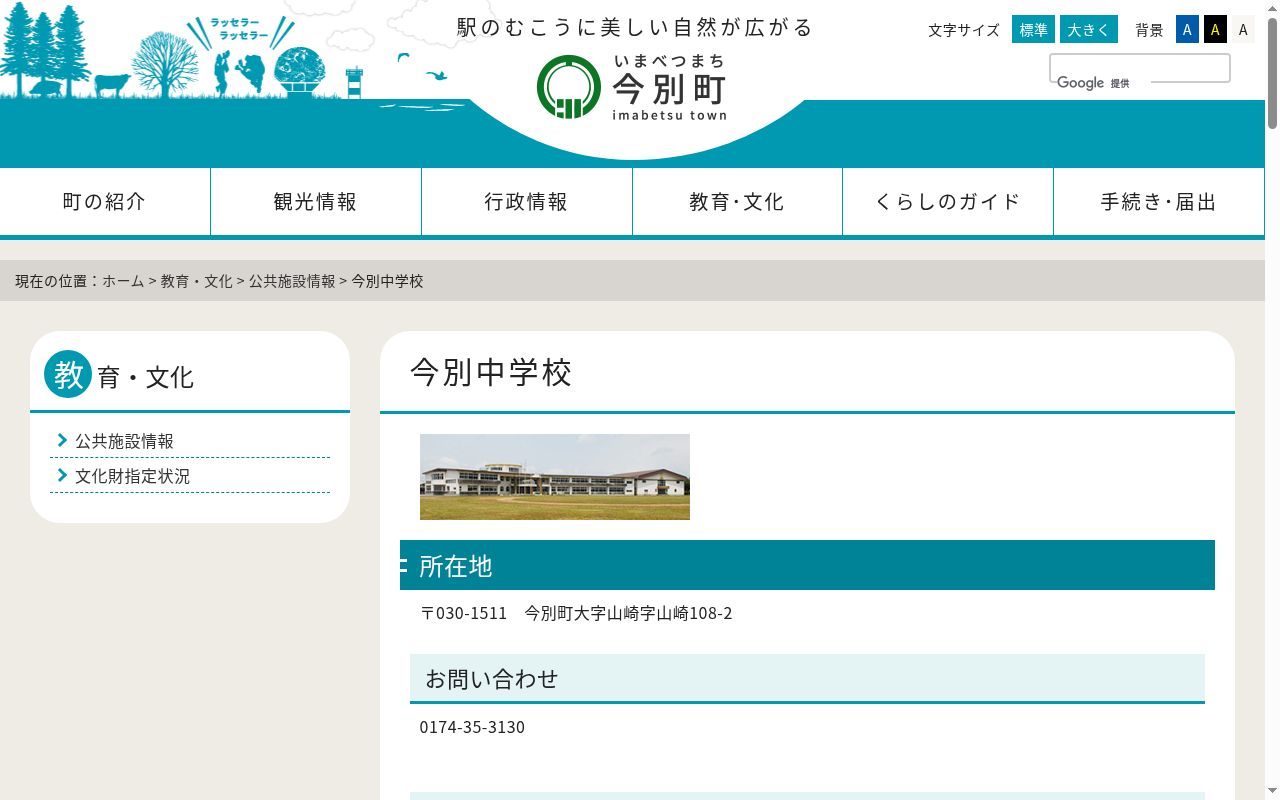Click the chevron beside 公共施設情報
1280x800 pixels.
coord(62,440)
